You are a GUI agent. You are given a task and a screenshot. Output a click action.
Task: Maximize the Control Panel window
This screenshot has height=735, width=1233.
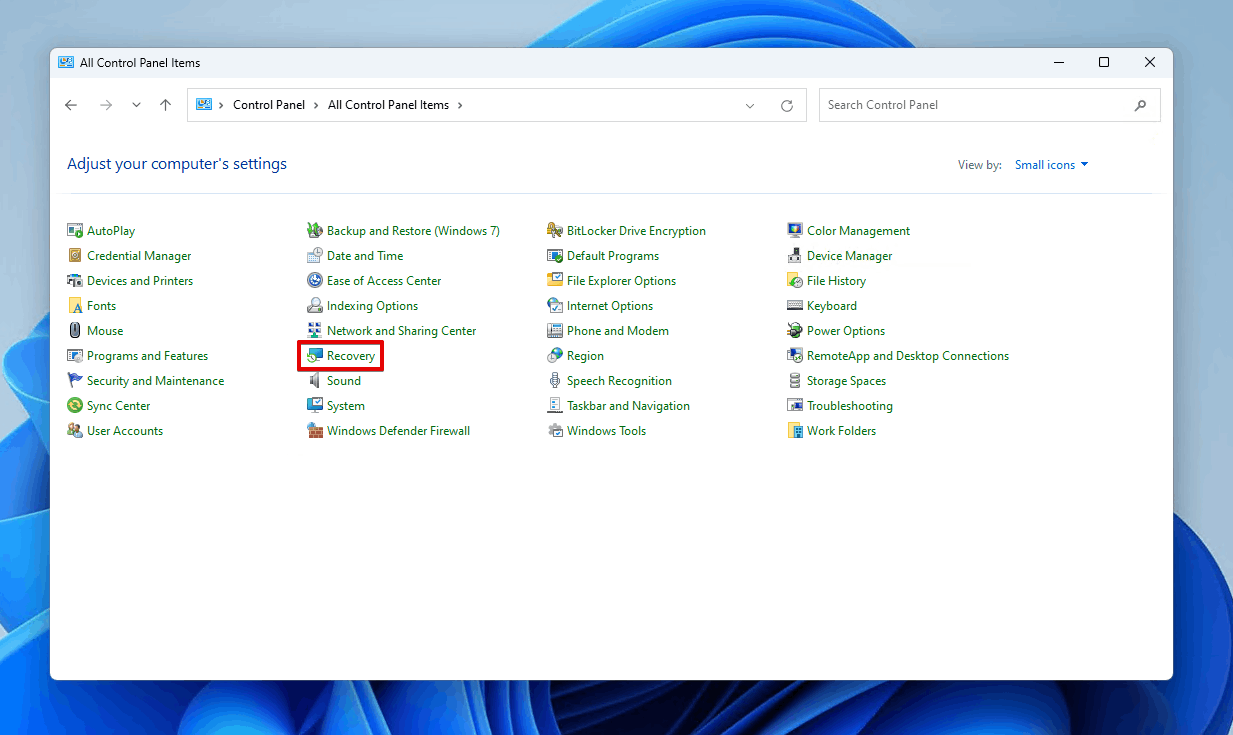click(1104, 62)
